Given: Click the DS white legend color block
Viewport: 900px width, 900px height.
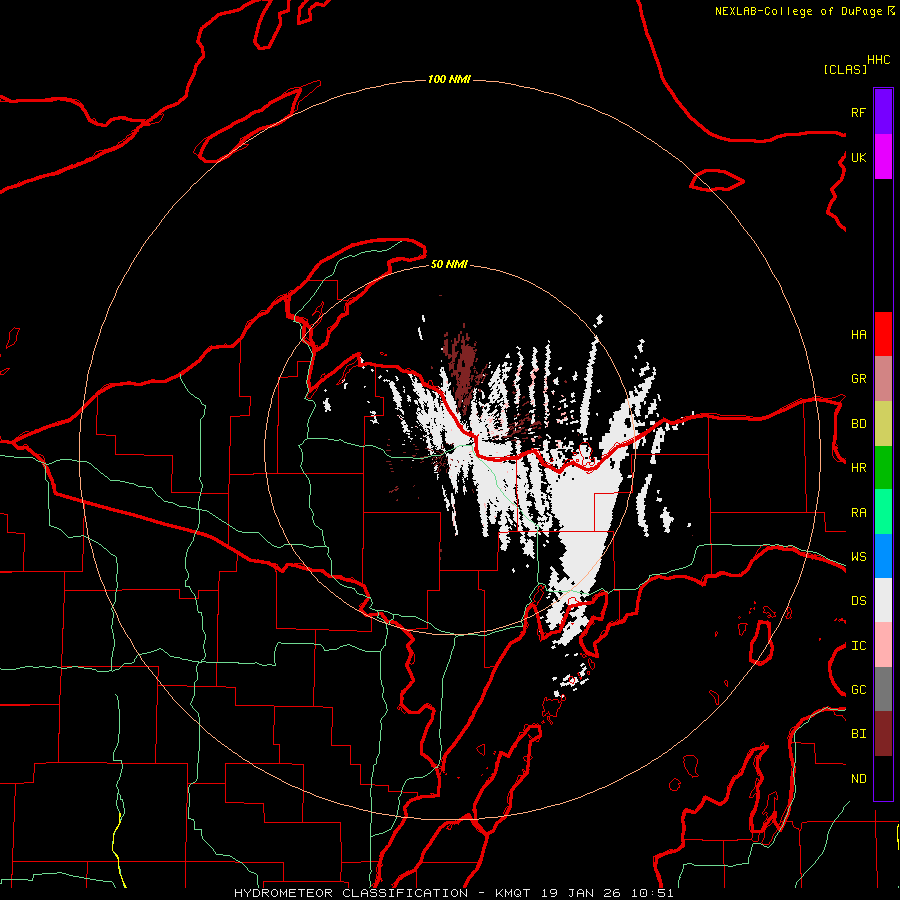Looking at the screenshot, I should pyautogui.click(x=883, y=600).
